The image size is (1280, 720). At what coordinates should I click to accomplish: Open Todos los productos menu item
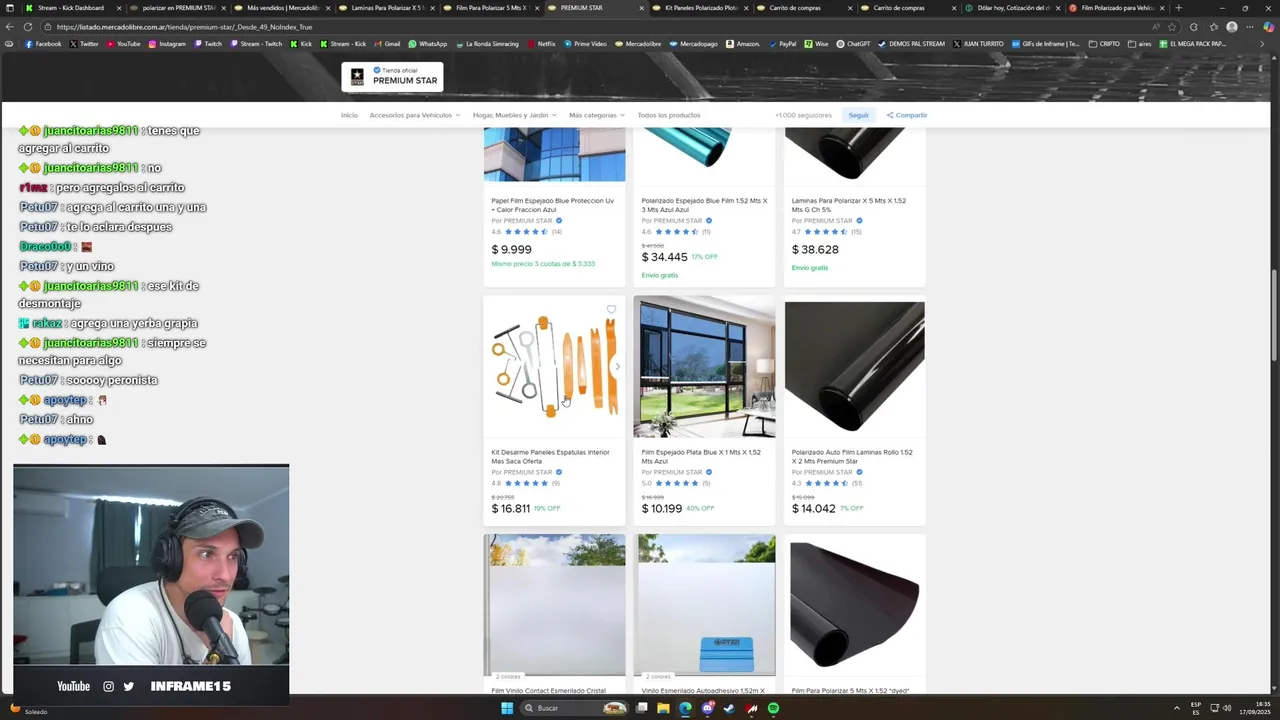(x=669, y=115)
